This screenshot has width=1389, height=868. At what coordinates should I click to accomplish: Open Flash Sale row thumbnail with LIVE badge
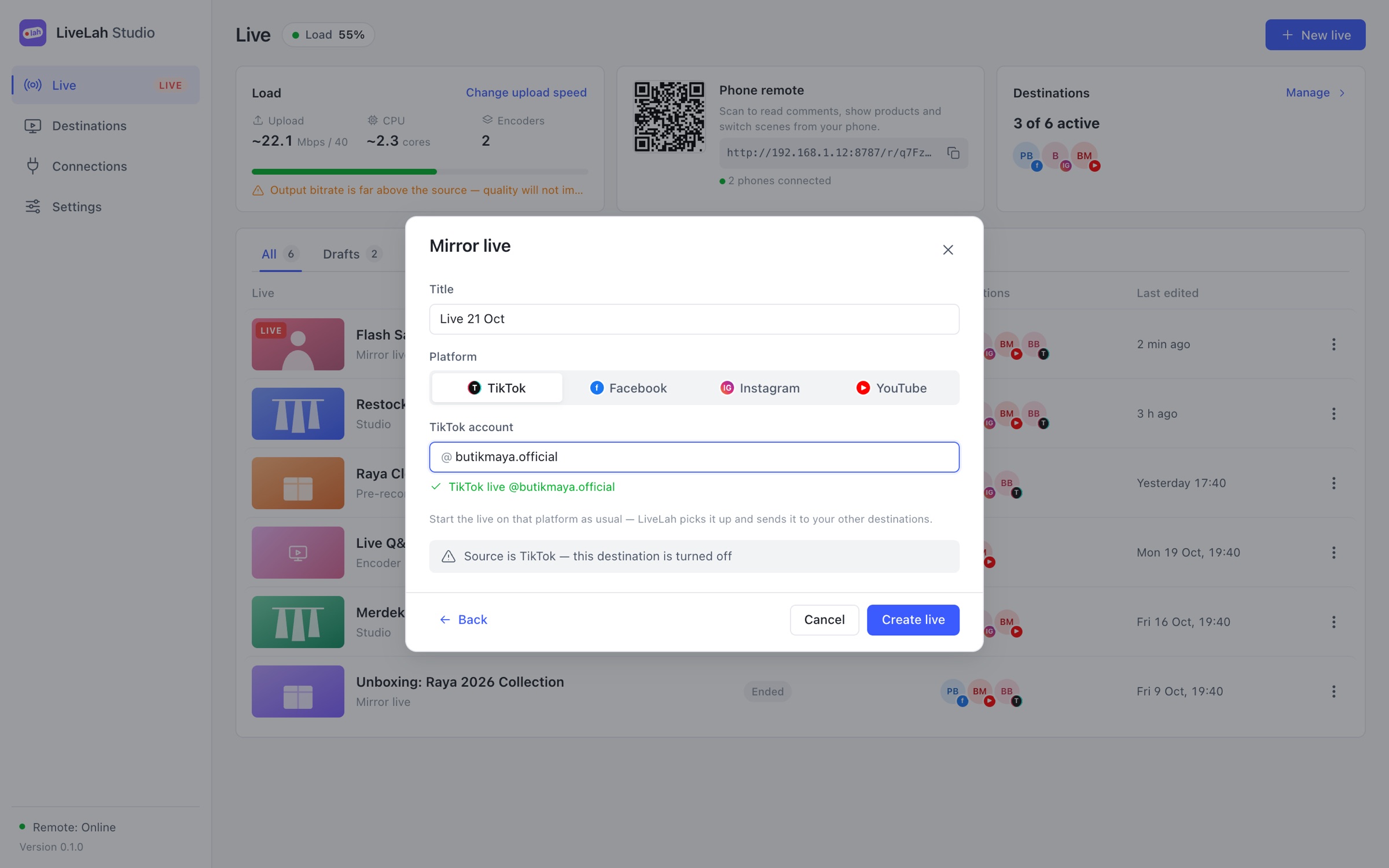point(297,344)
